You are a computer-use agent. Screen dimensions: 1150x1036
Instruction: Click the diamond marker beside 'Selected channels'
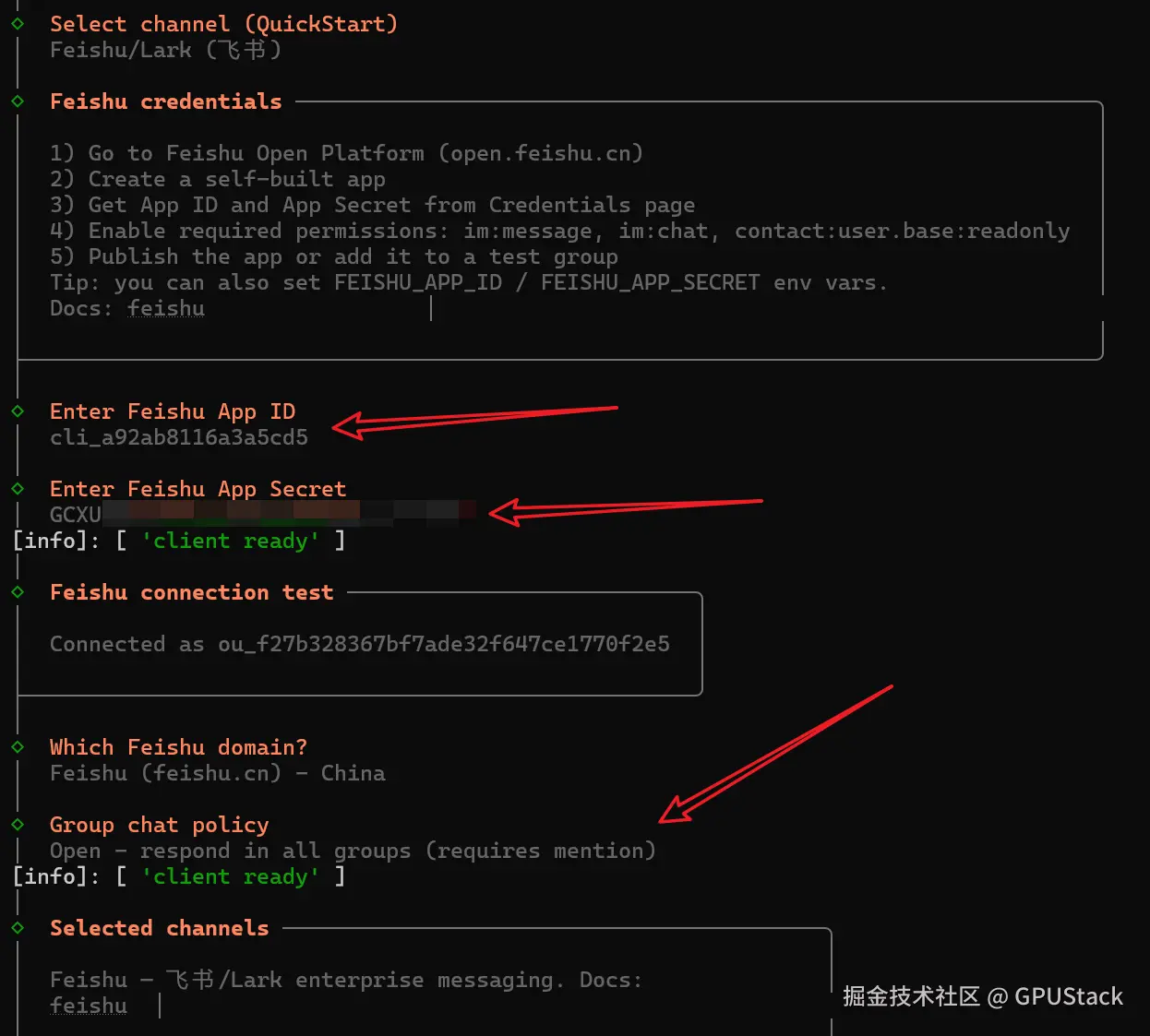click(18, 928)
